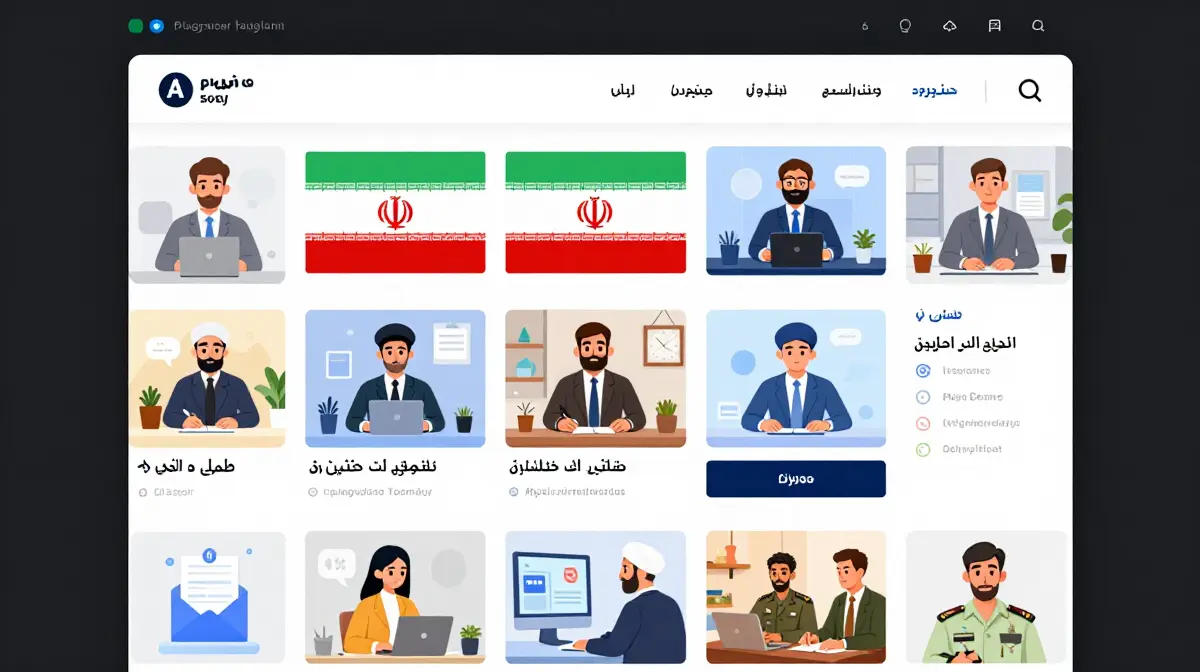The width and height of the screenshot is (1200, 672).
Task: Click the red circle icon in sidebar list
Action: pos(923,423)
